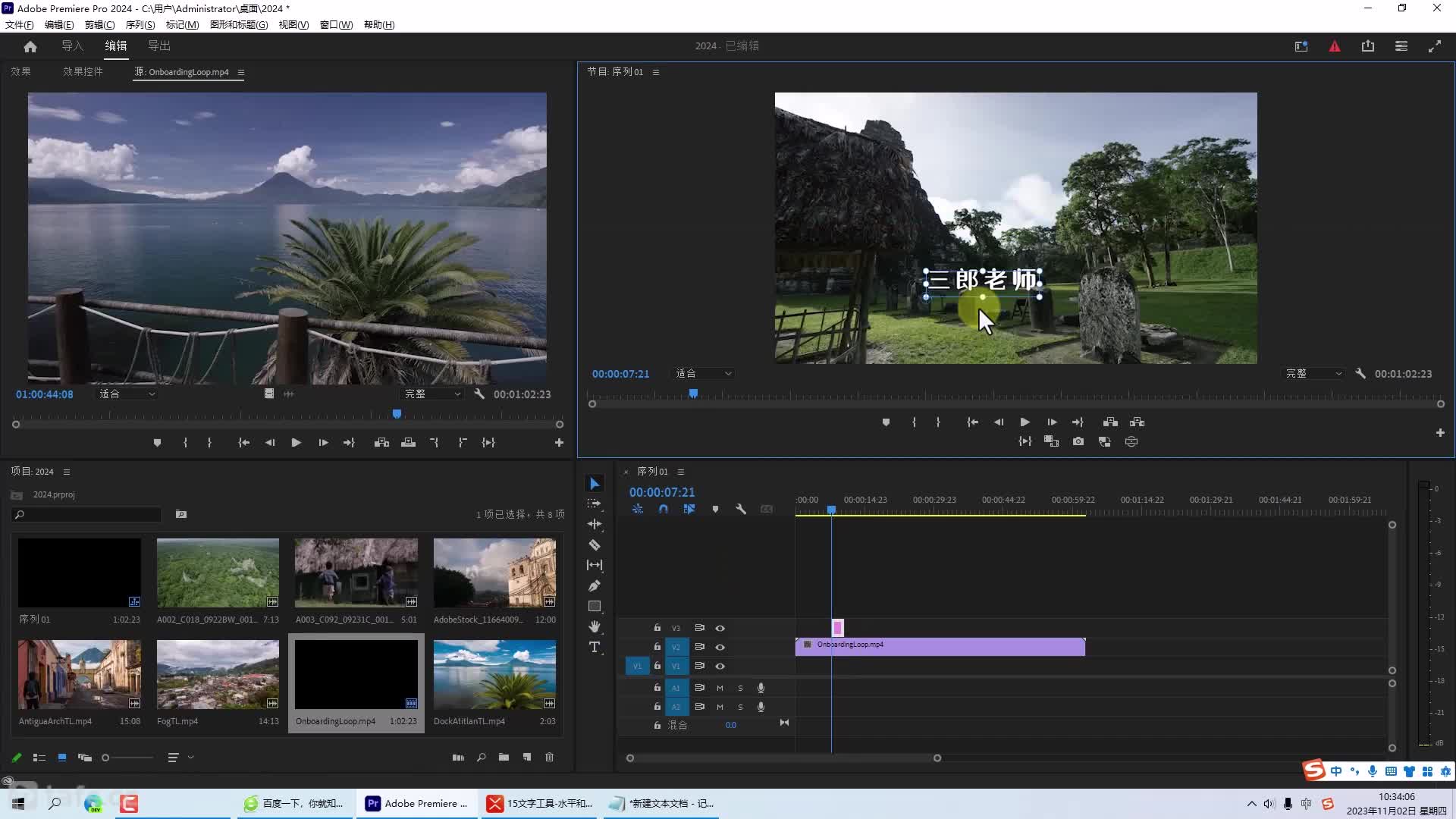Click the New Bin folder icon in Project panel
1456x819 pixels.
click(x=504, y=757)
